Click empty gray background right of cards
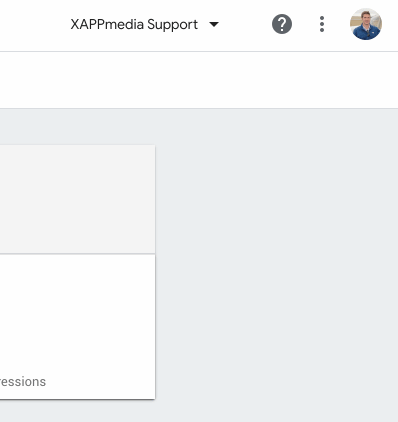 click(277, 267)
